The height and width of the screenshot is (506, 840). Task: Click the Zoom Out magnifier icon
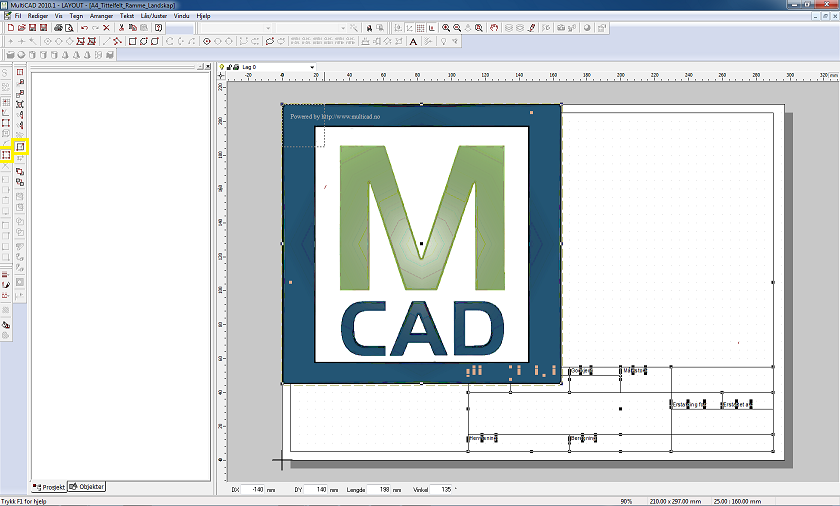[457, 28]
